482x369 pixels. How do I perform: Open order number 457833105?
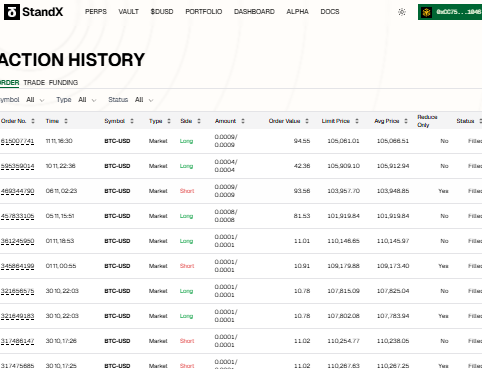pos(17,216)
